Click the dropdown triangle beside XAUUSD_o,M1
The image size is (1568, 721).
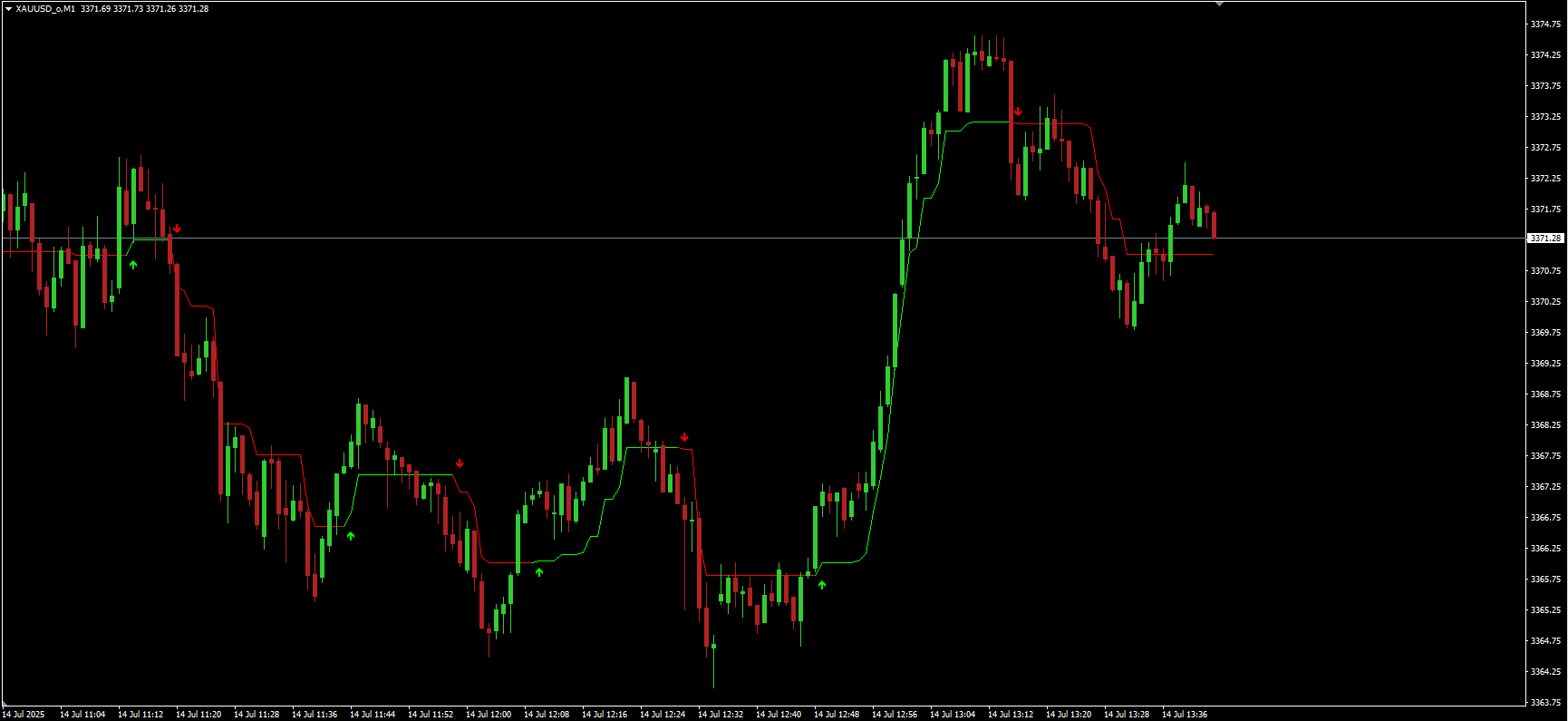point(8,9)
